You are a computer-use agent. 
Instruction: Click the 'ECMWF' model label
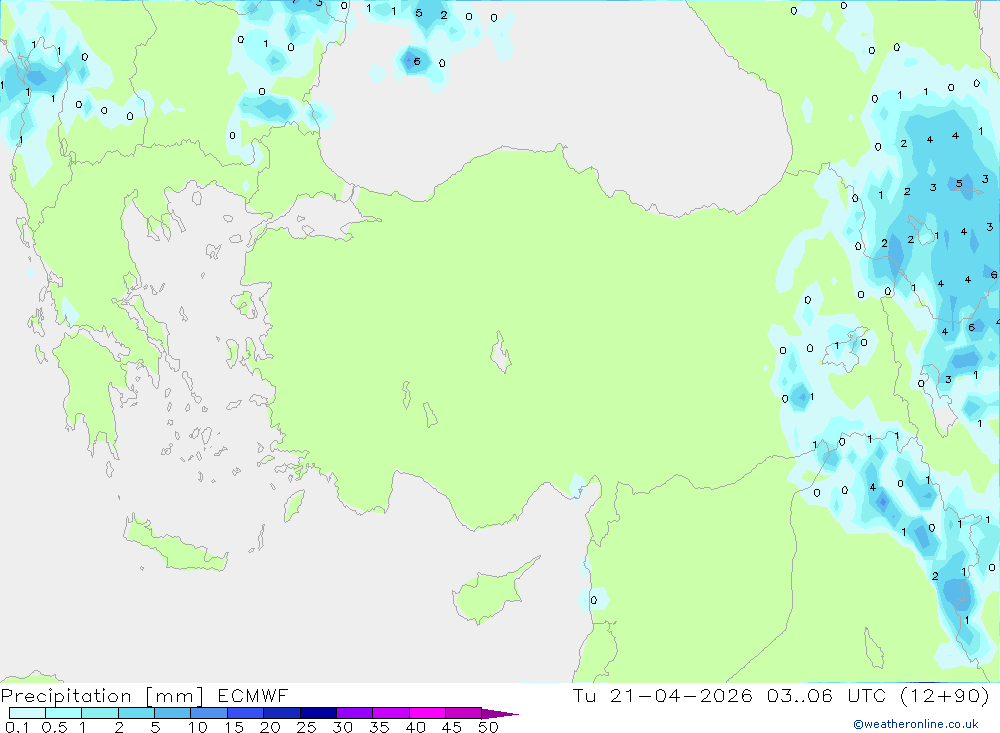coord(253,695)
